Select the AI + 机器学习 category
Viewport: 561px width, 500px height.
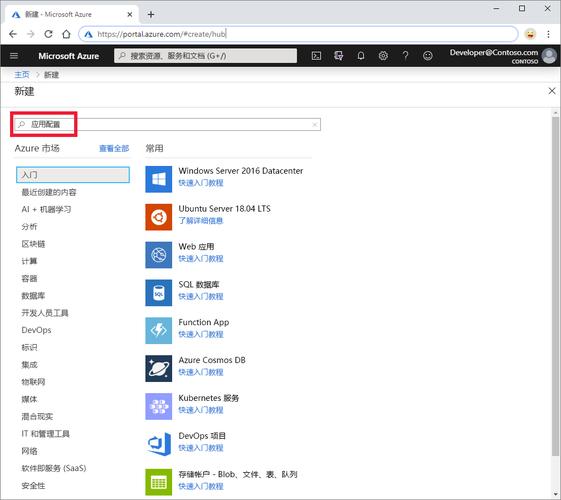click(x=46, y=209)
